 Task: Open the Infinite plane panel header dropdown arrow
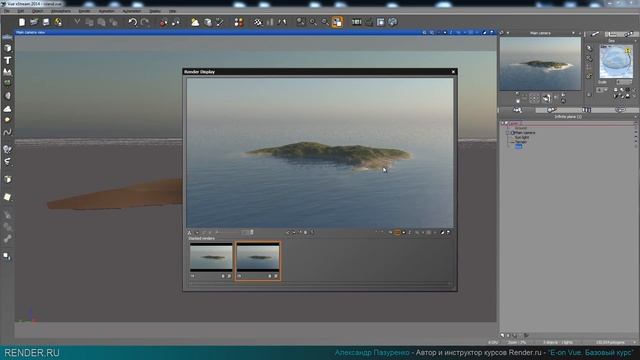[636, 117]
